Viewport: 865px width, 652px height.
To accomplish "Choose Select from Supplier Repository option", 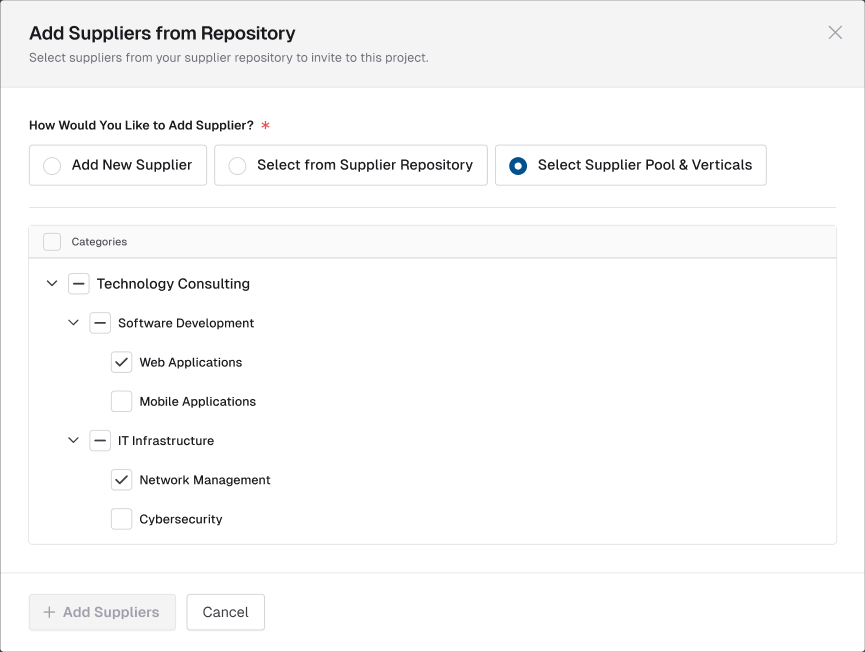I will [x=238, y=166].
